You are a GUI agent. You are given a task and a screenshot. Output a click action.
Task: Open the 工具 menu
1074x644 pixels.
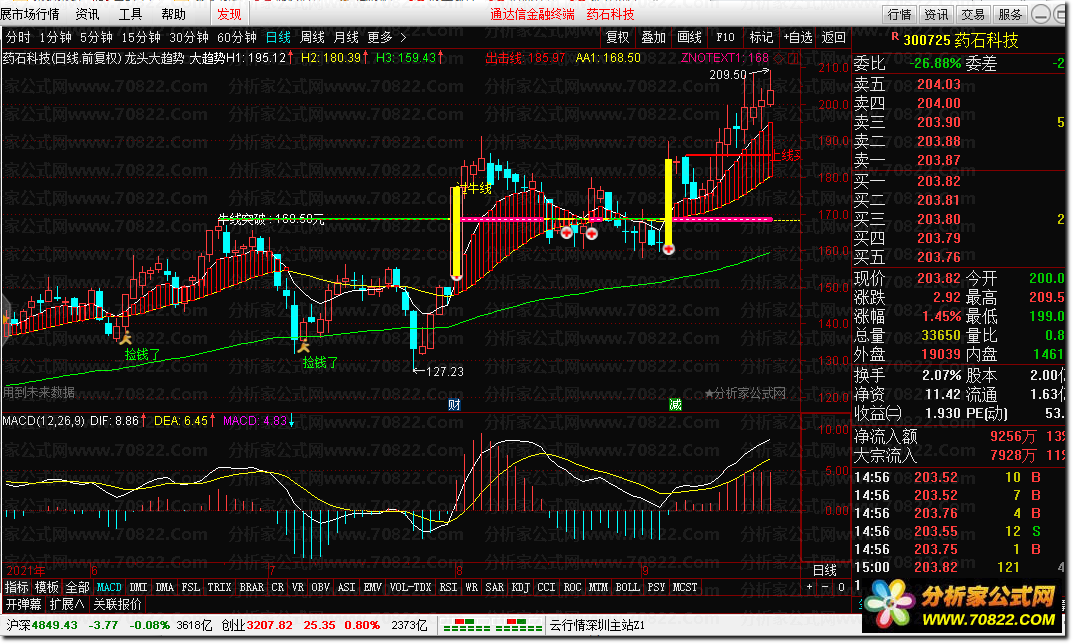point(130,14)
